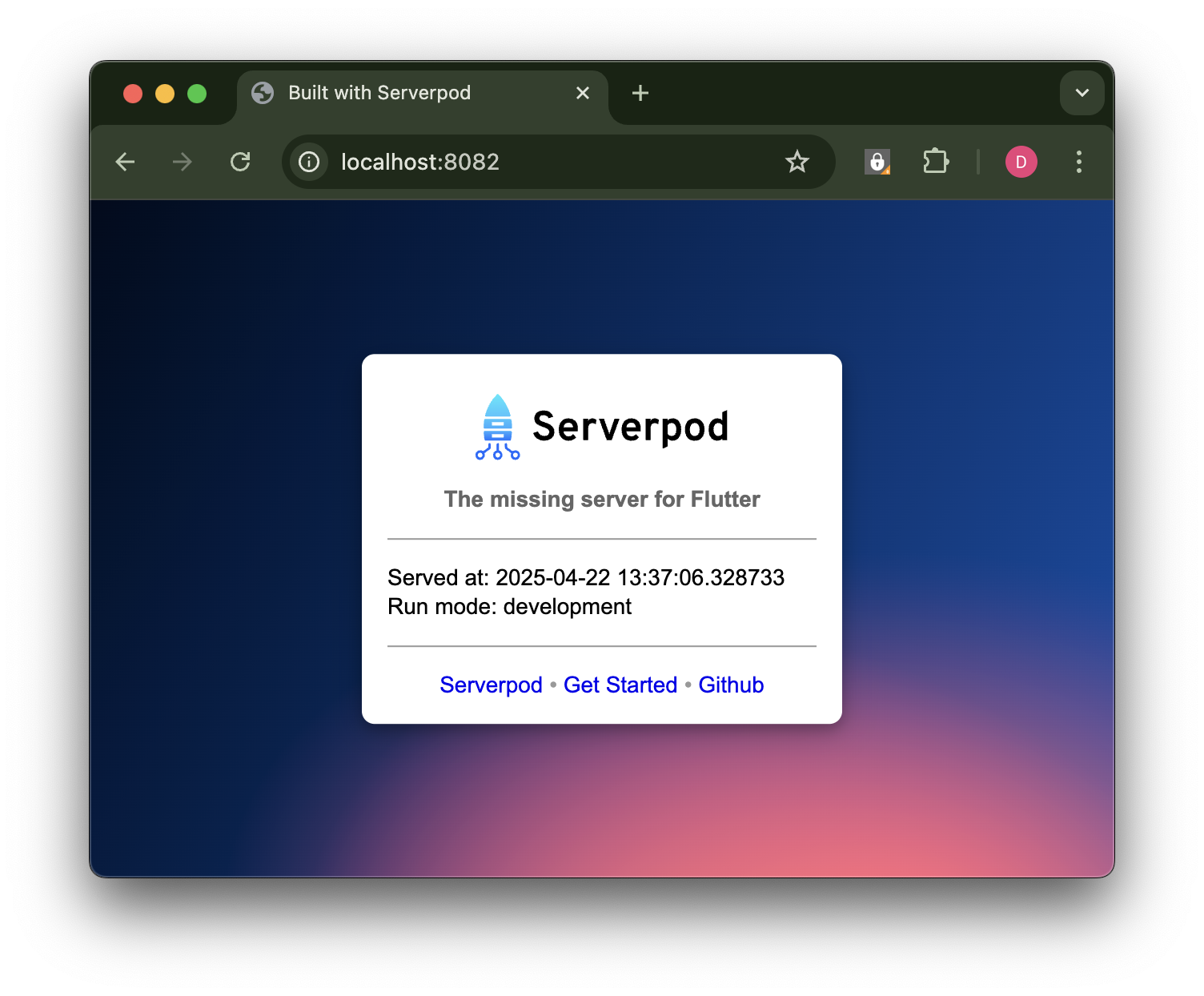The width and height of the screenshot is (1204, 996).
Task: View site information icon in address bar
Action: 309,162
